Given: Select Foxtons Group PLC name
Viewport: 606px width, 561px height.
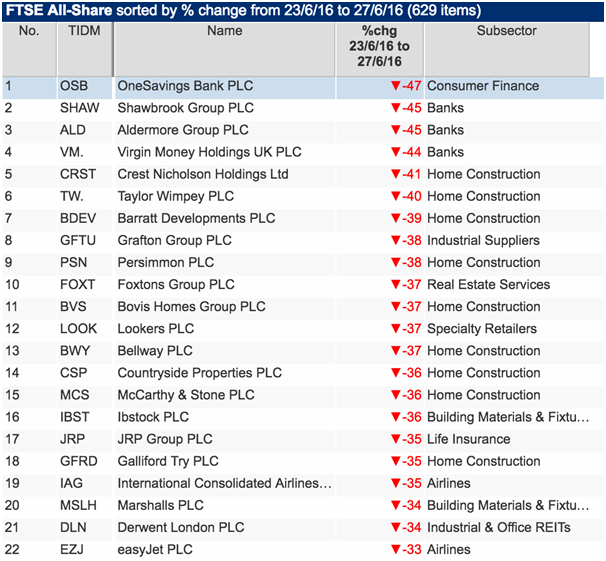Looking at the screenshot, I should pos(176,284).
